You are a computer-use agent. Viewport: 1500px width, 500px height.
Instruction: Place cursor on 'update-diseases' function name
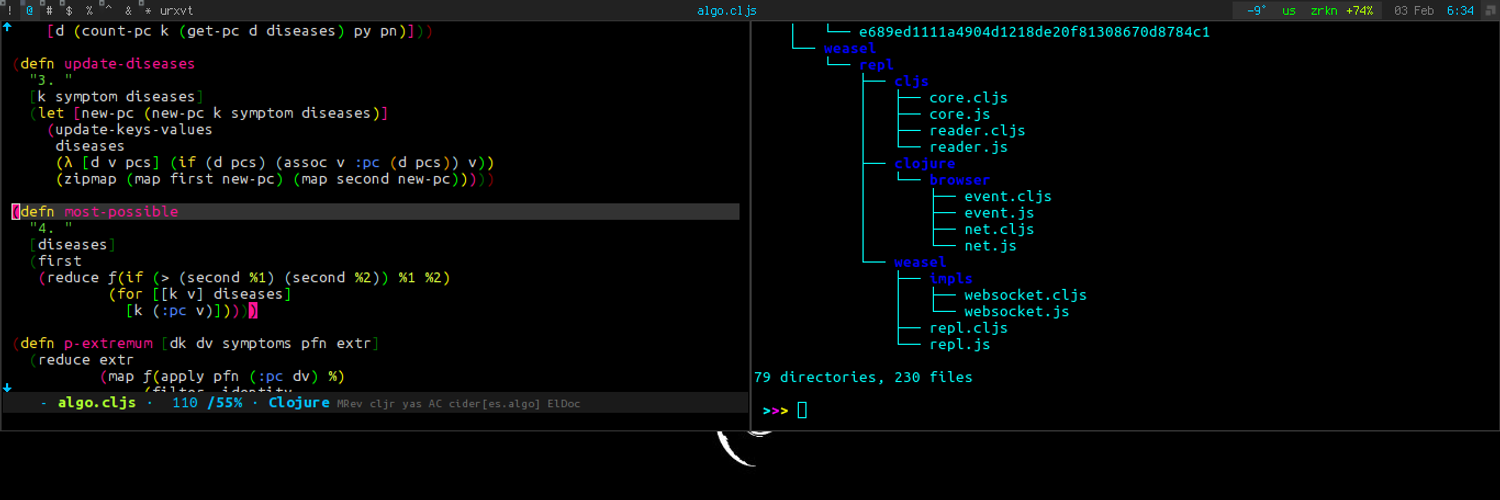pyautogui.click(x=129, y=64)
